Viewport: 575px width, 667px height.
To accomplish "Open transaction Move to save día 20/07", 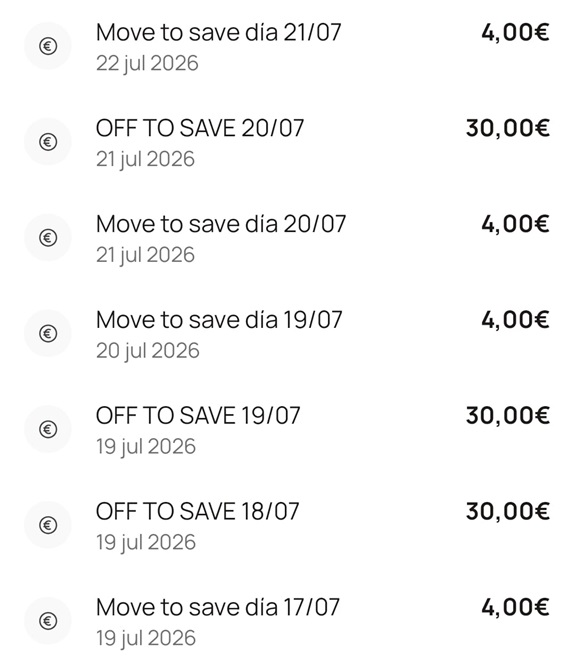I will [x=288, y=238].
